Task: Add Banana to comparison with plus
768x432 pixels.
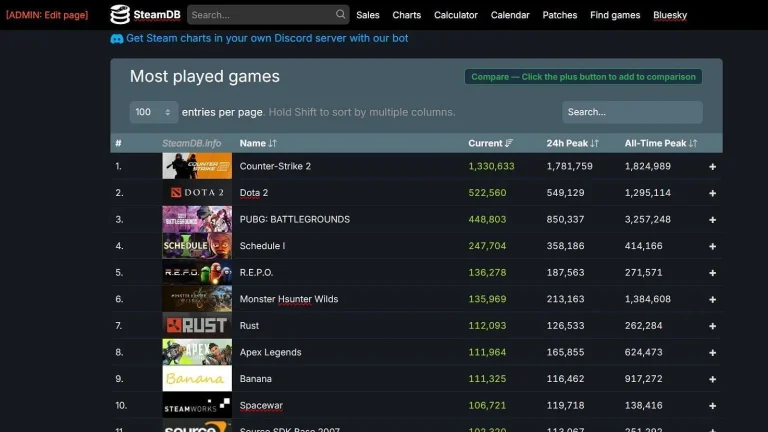Action: 712,379
